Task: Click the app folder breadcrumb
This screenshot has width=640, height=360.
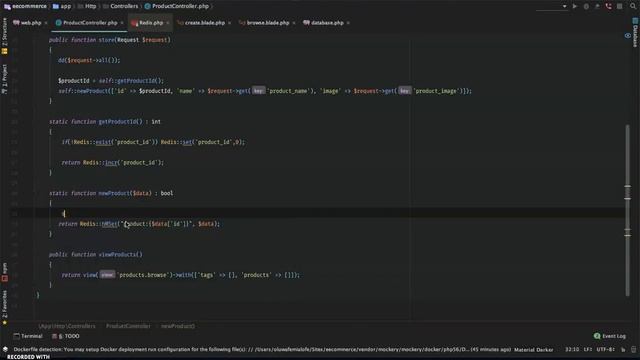Action: pyautogui.click(x=62, y=6)
